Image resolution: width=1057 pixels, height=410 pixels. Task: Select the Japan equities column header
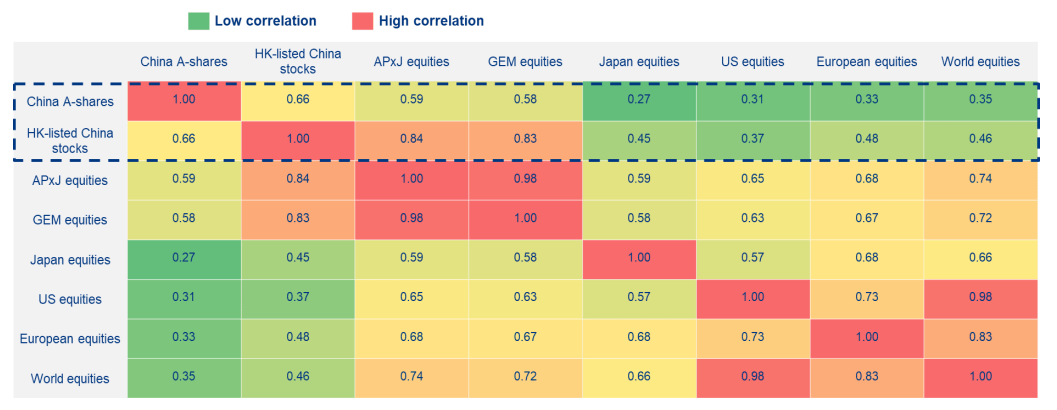coord(640,62)
